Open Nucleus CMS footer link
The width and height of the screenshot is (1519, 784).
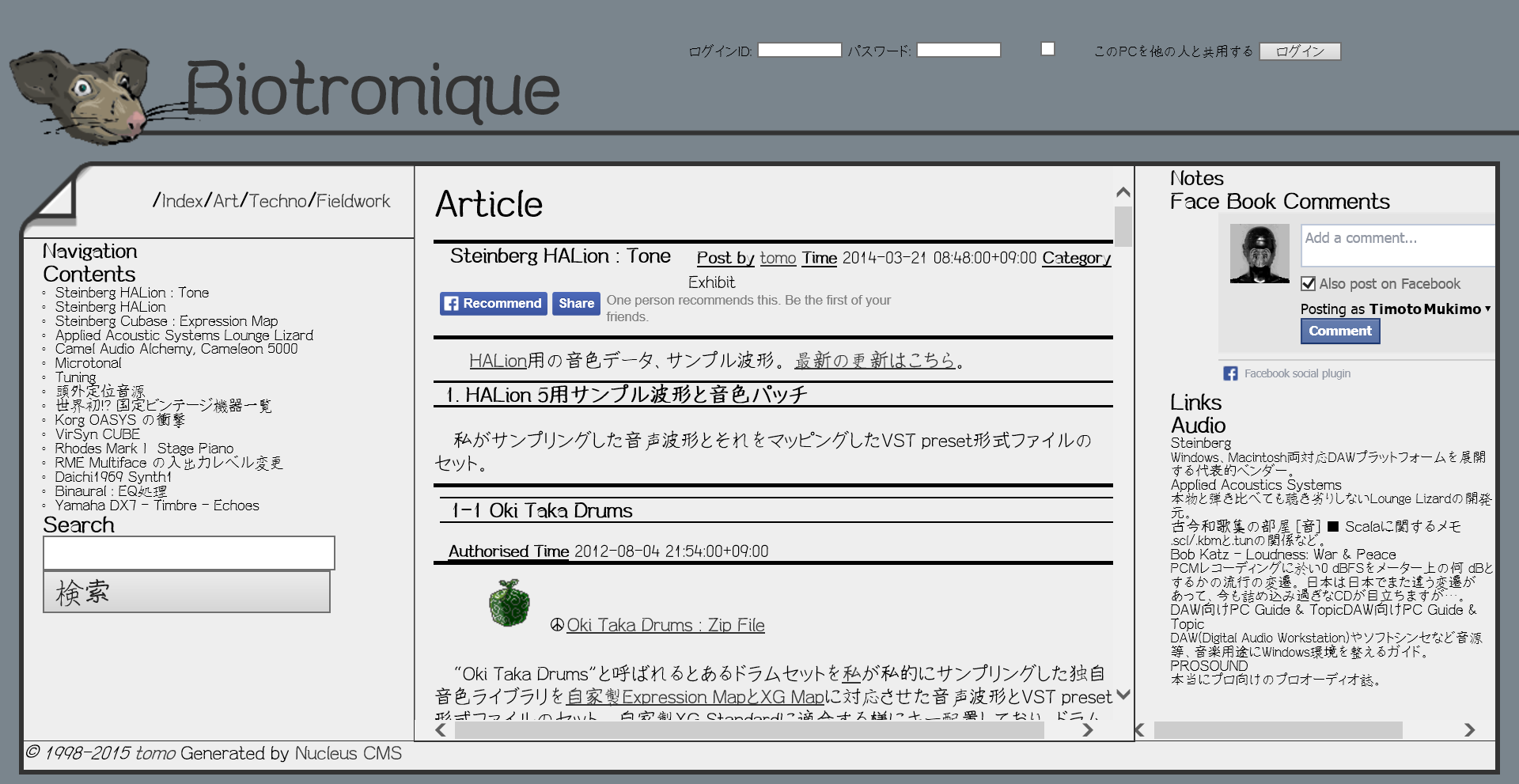tap(348, 753)
